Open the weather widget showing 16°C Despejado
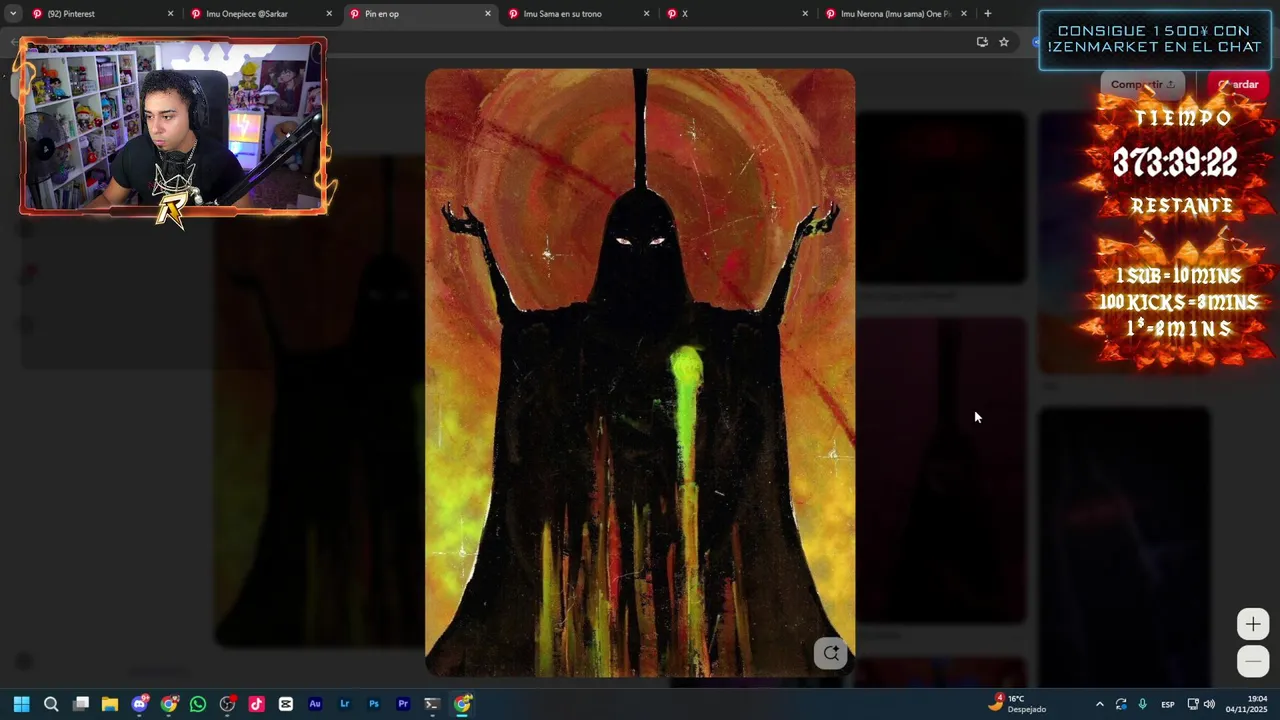The width and height of the screenshot is (1280, 720). [x=1017, y=704]
